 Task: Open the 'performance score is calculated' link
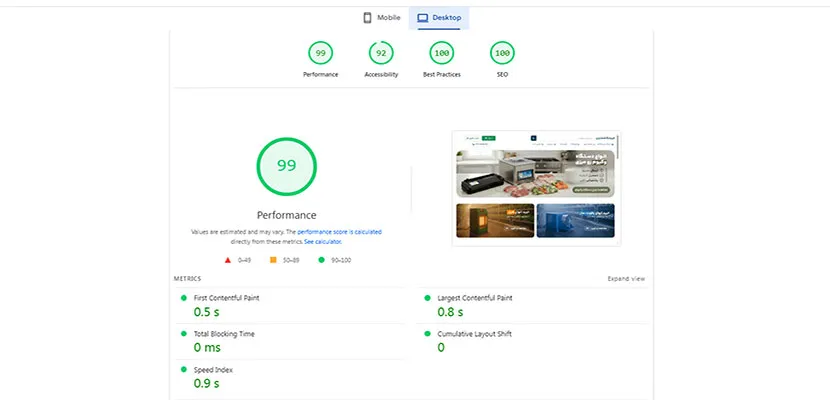tap(339, 232)
